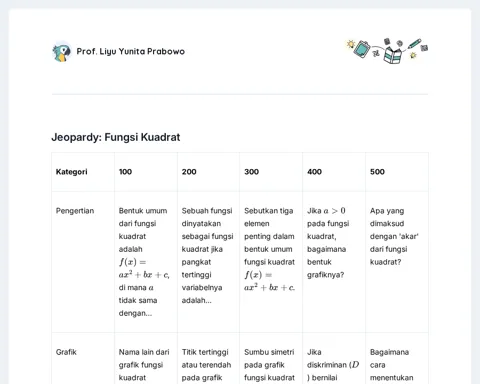The image size is (480, 384).
Task: Click the 'Jika a > 0' question cell
Action: pos(334,262)
